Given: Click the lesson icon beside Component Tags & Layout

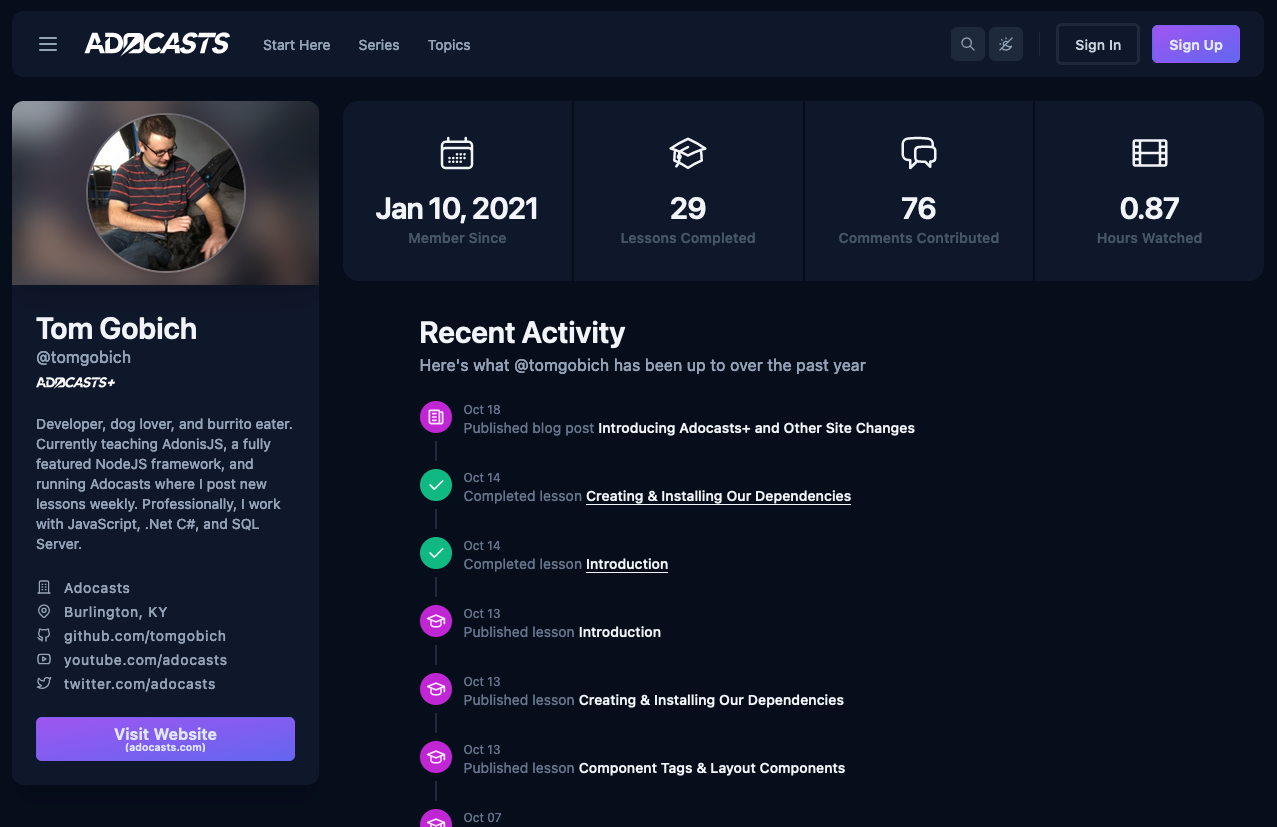Looking at the screenshot, I should pos(436,757).
